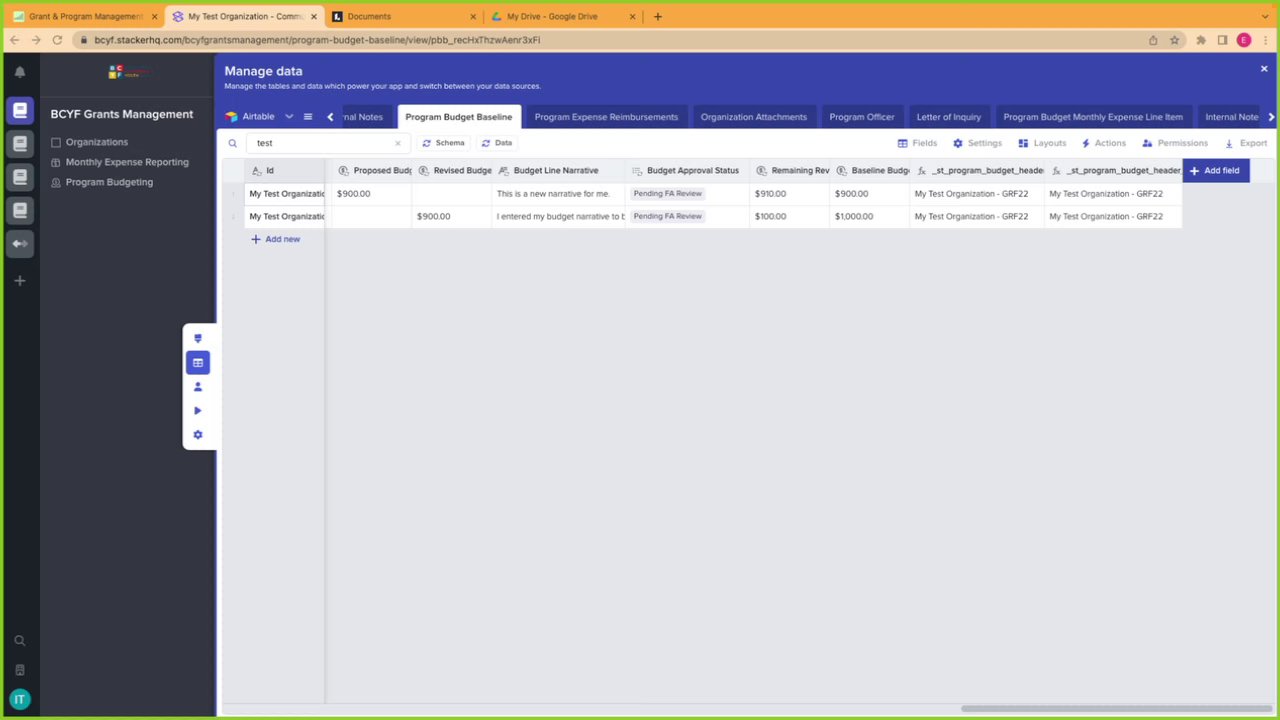Open the table data icon in floating toolbar
Image resolution: width=1280 pixels, height=720 pixels.
198,363
